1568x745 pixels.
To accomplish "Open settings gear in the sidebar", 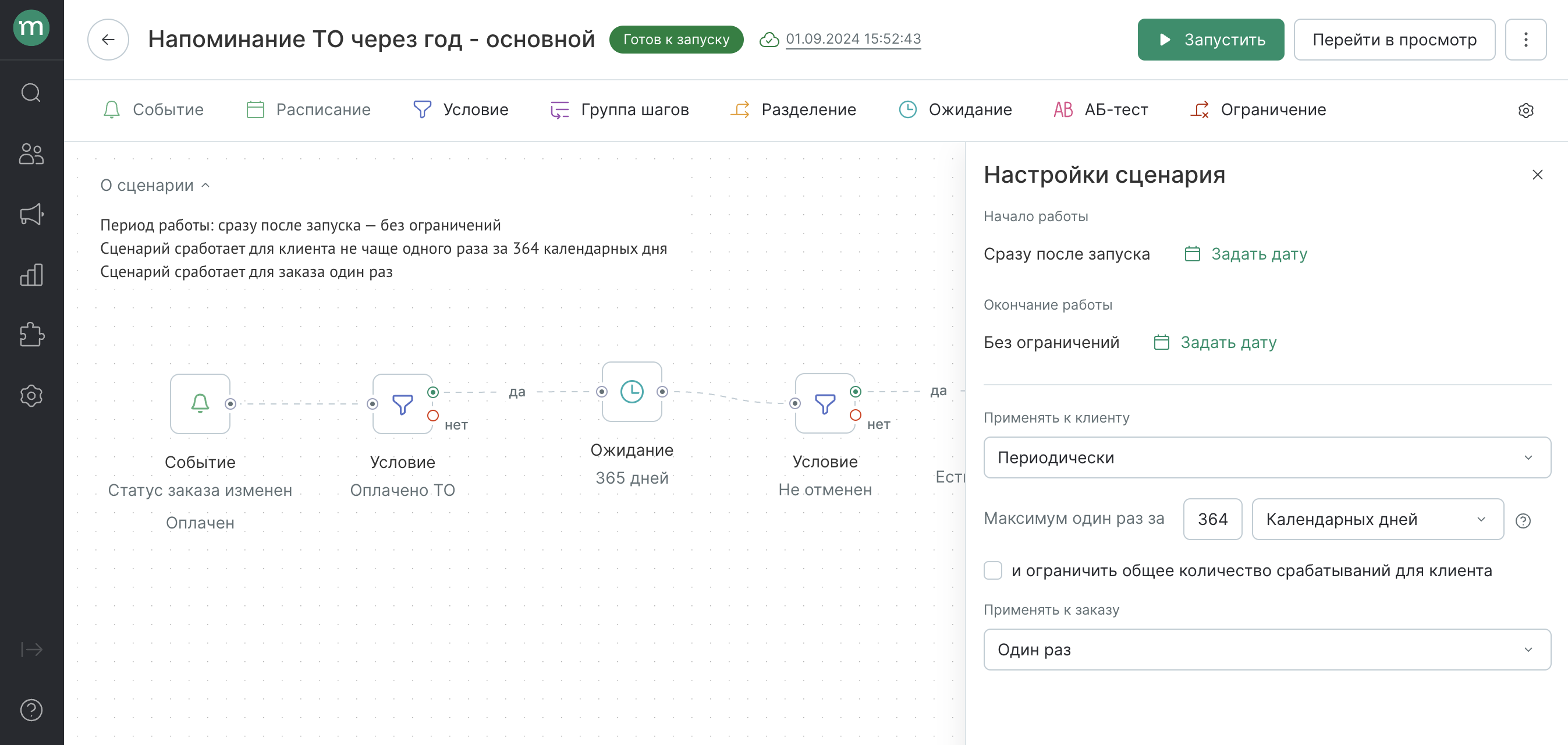I will coord(31,396).
